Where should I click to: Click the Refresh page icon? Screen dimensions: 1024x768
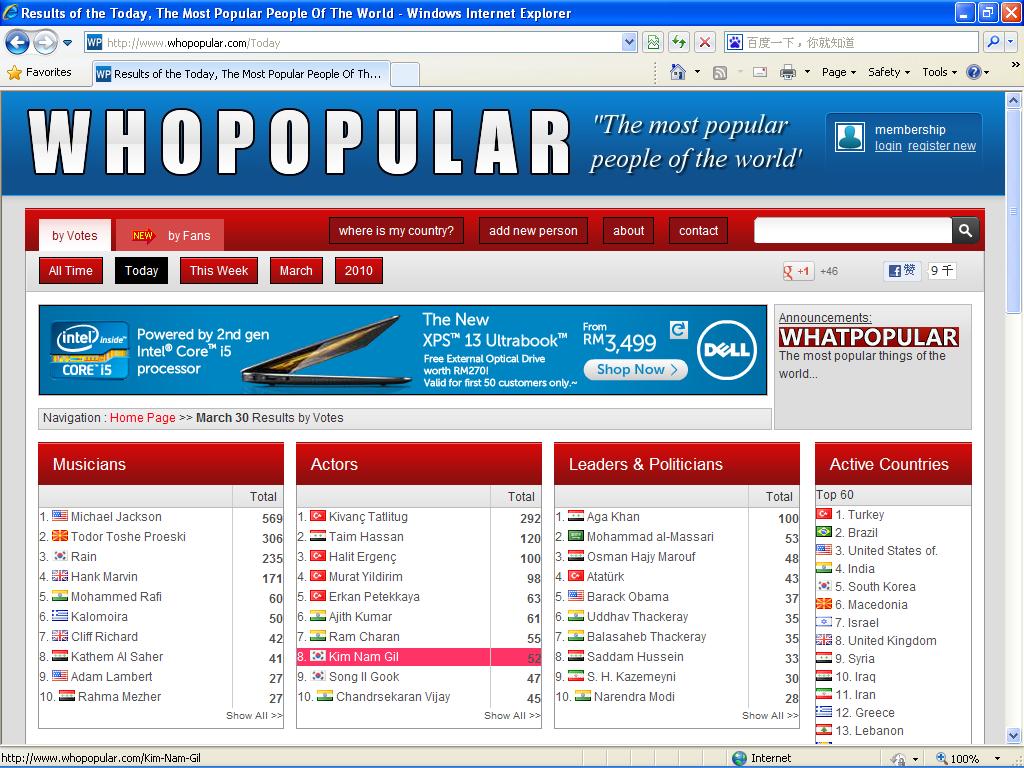coord(679,42)
